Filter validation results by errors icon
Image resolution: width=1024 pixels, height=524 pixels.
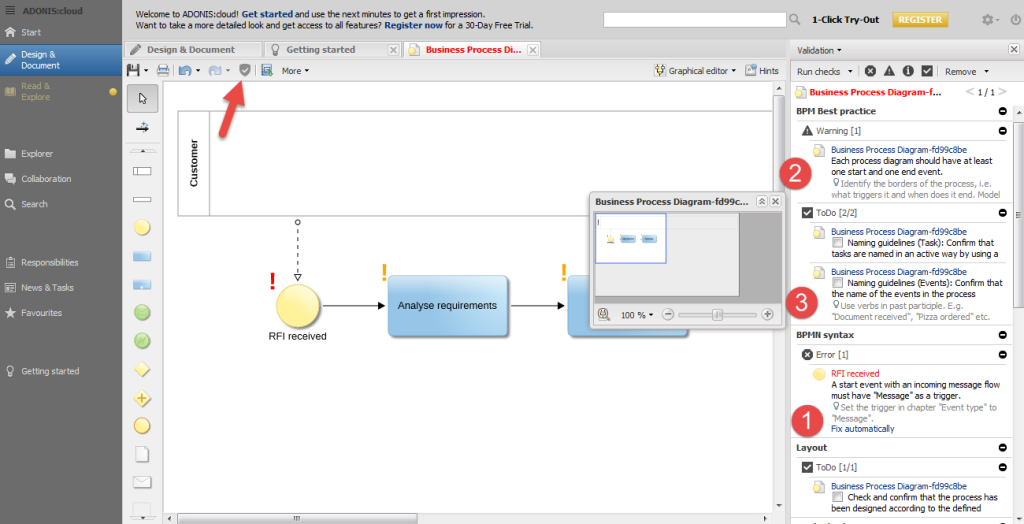pyautogui.click(x=871, y=71)
